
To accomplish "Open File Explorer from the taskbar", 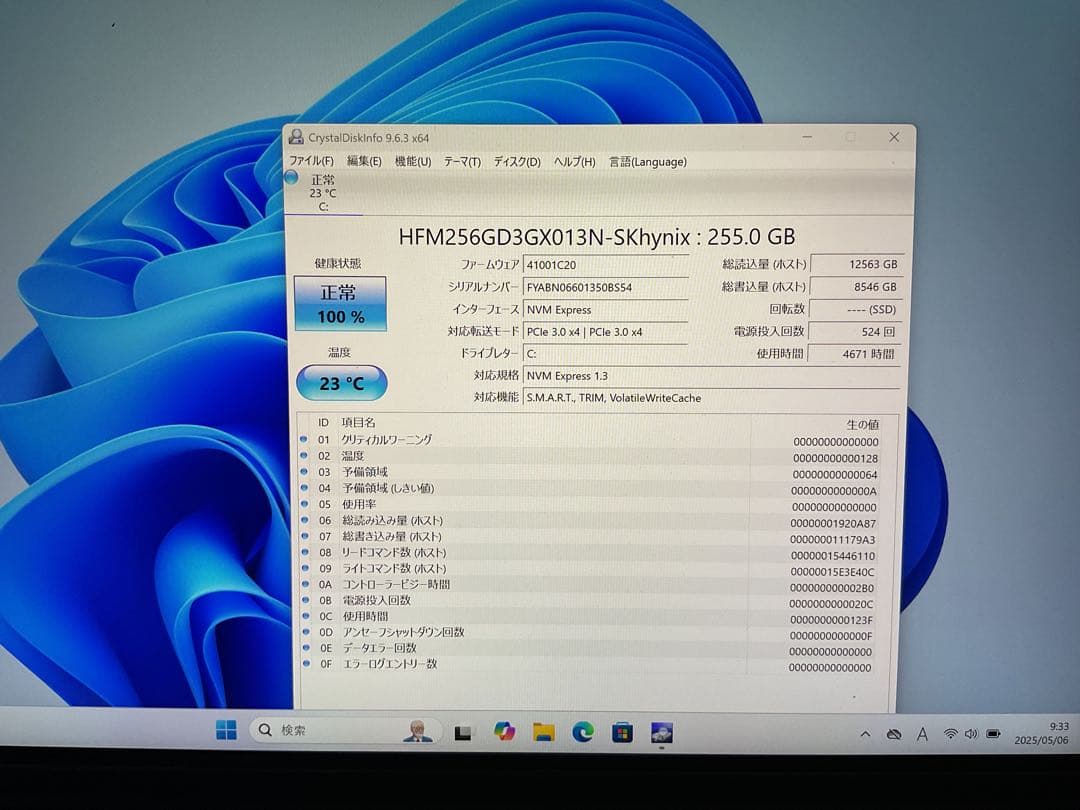I will click(x=543, y=732).
